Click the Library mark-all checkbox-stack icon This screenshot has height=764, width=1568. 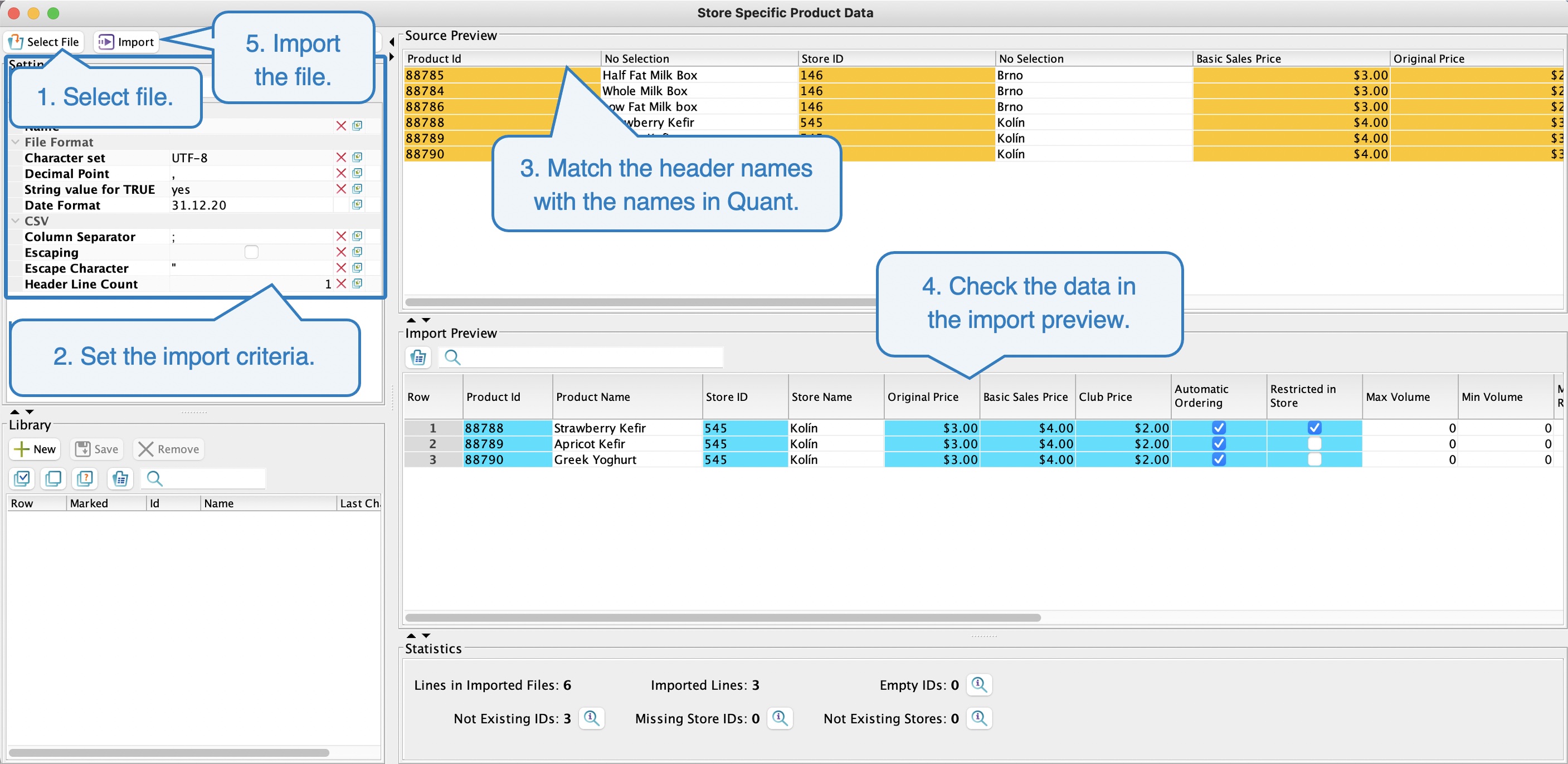22,479
